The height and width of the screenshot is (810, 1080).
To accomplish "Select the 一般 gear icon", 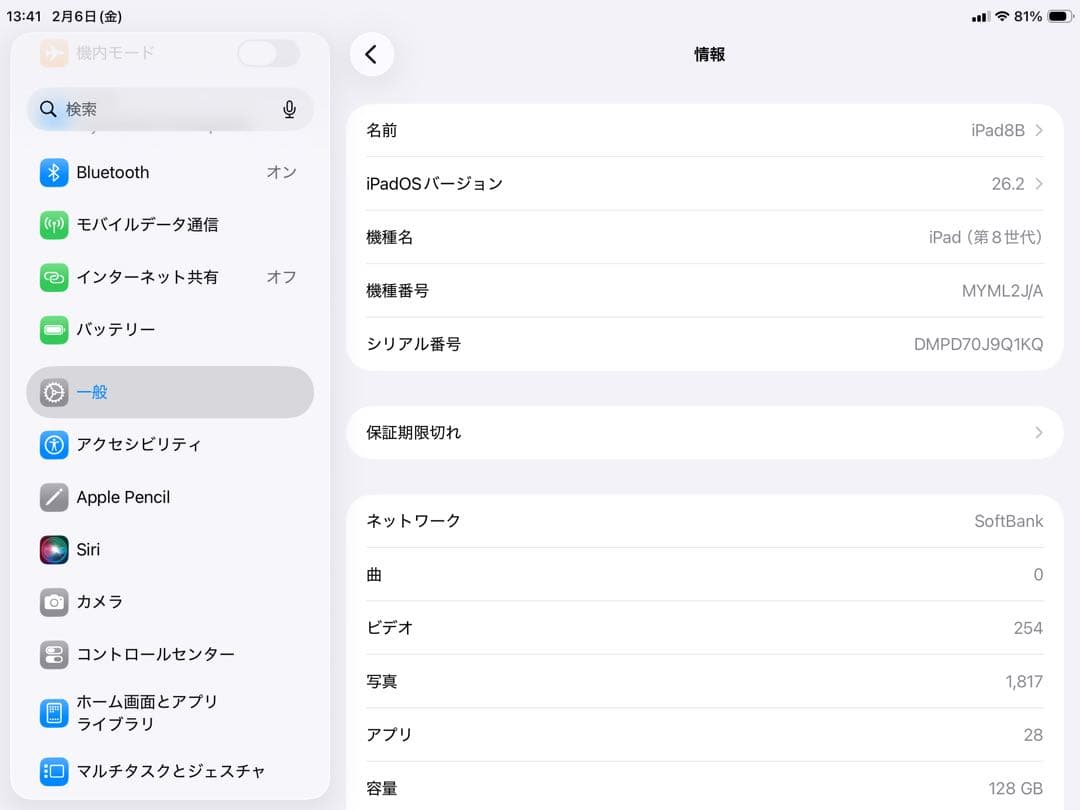I will (53, 392).
